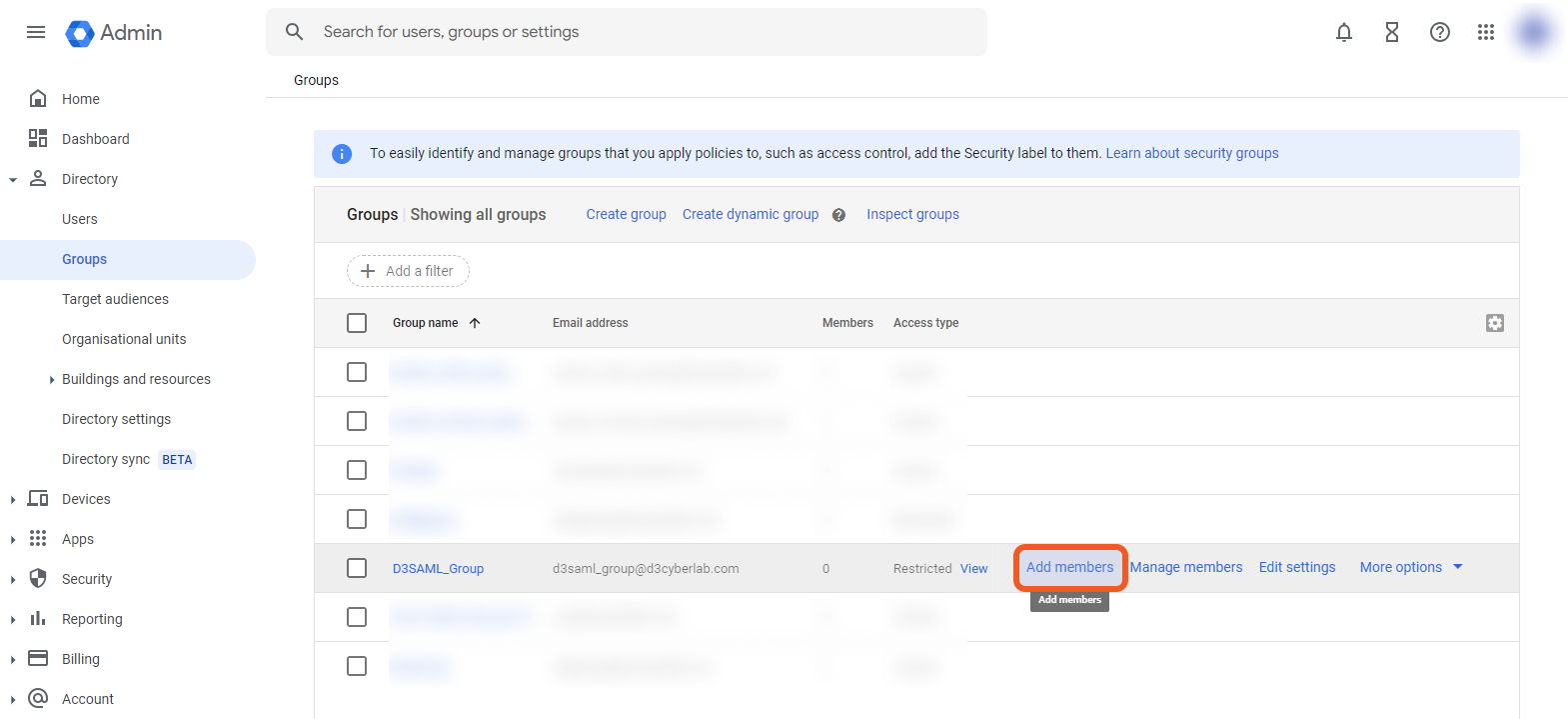The image size is (1568, 719).
Task: Tick the select-all groups checkbox
Action: click(x=357, y=323)
